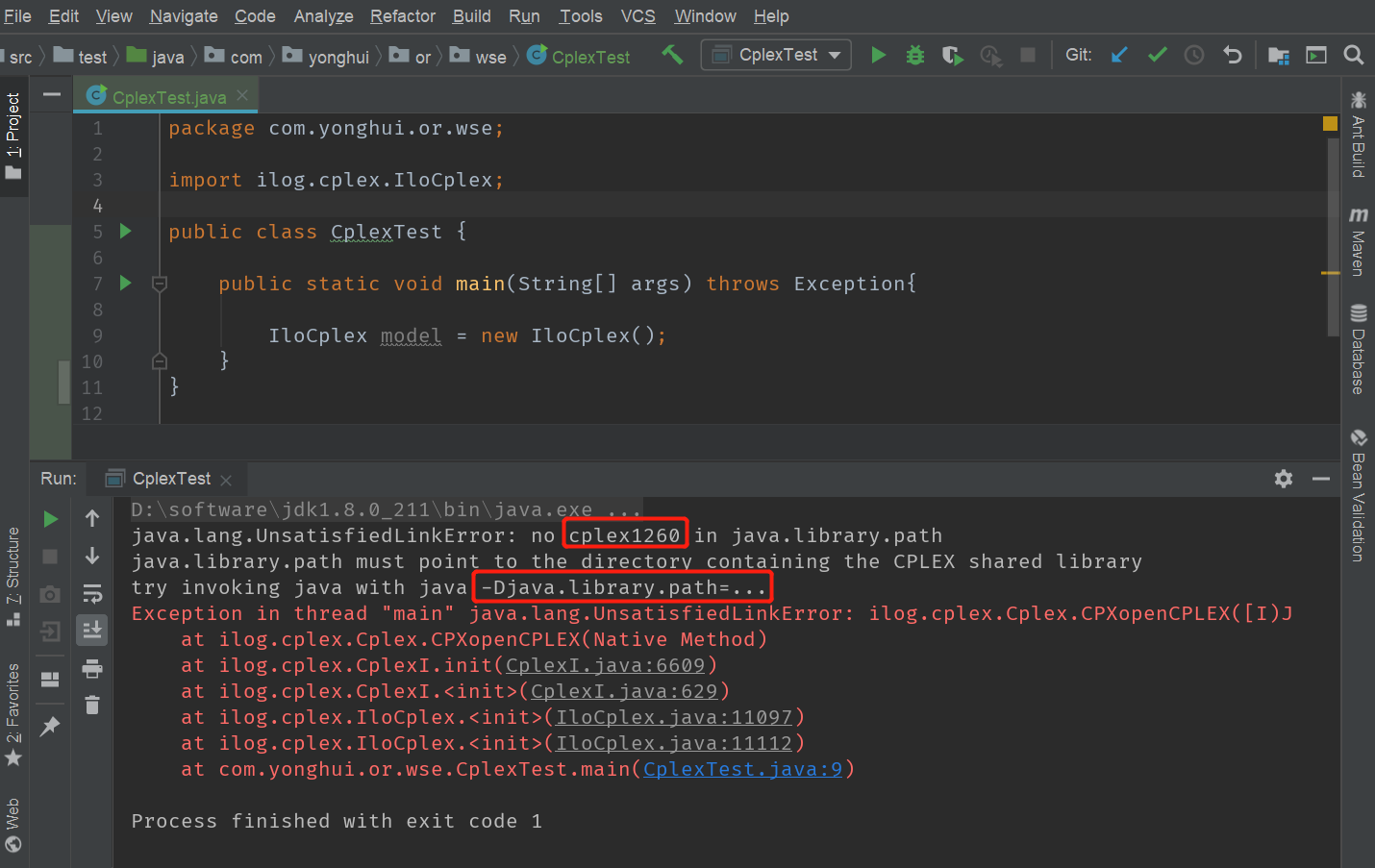Viewport: 1375px width, 868px height.
Task: Revert changes with the undo arrow
Action: pyautogui.click(x=1232, y=55)
